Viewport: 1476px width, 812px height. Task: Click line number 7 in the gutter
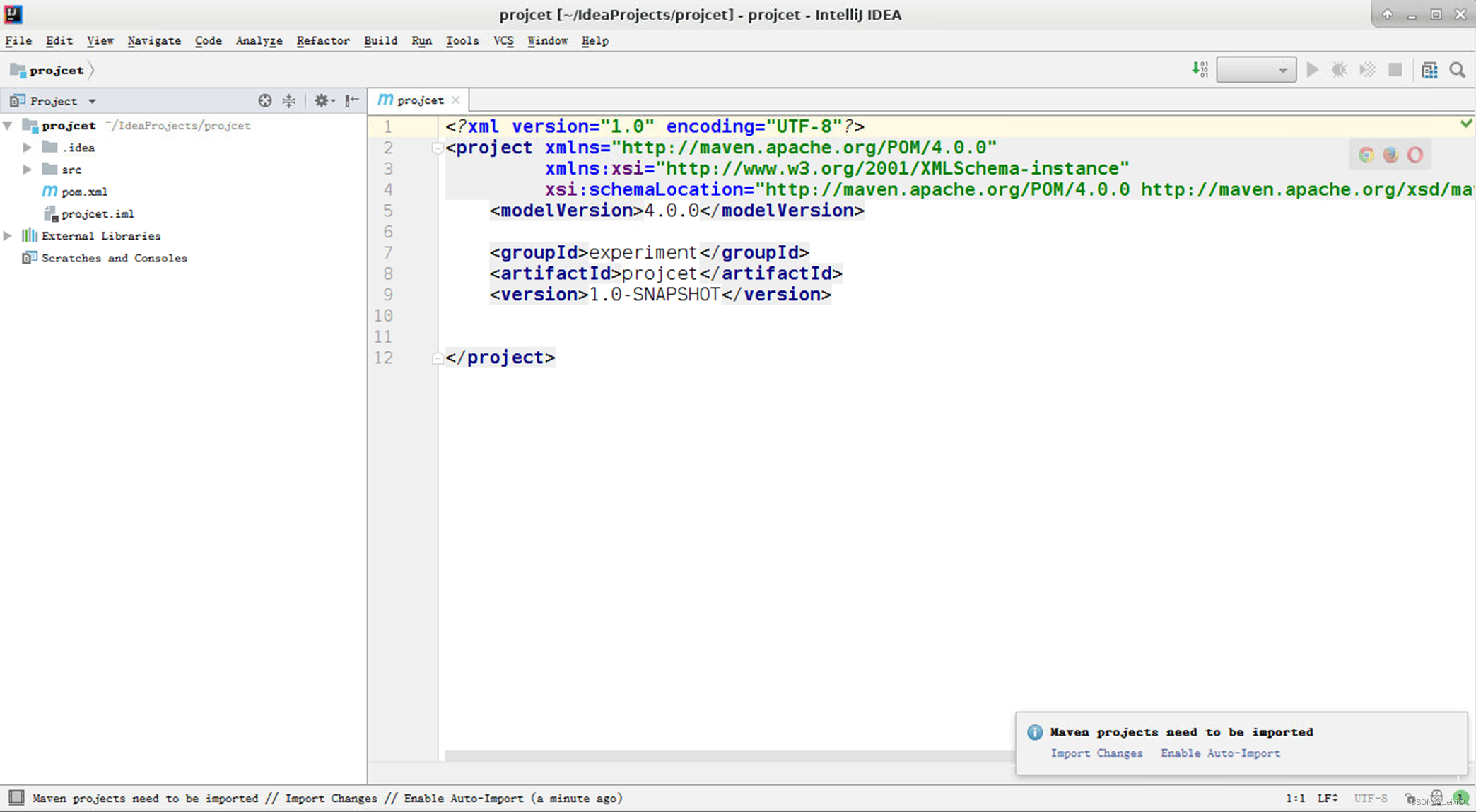388,253
